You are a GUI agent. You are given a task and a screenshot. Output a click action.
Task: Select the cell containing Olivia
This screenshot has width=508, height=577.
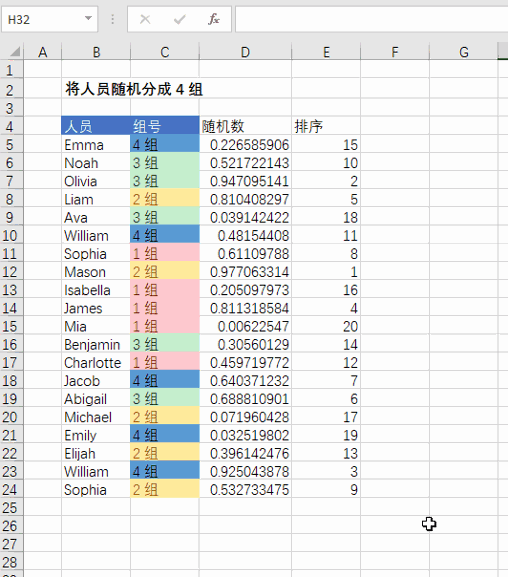pos(96,181)
